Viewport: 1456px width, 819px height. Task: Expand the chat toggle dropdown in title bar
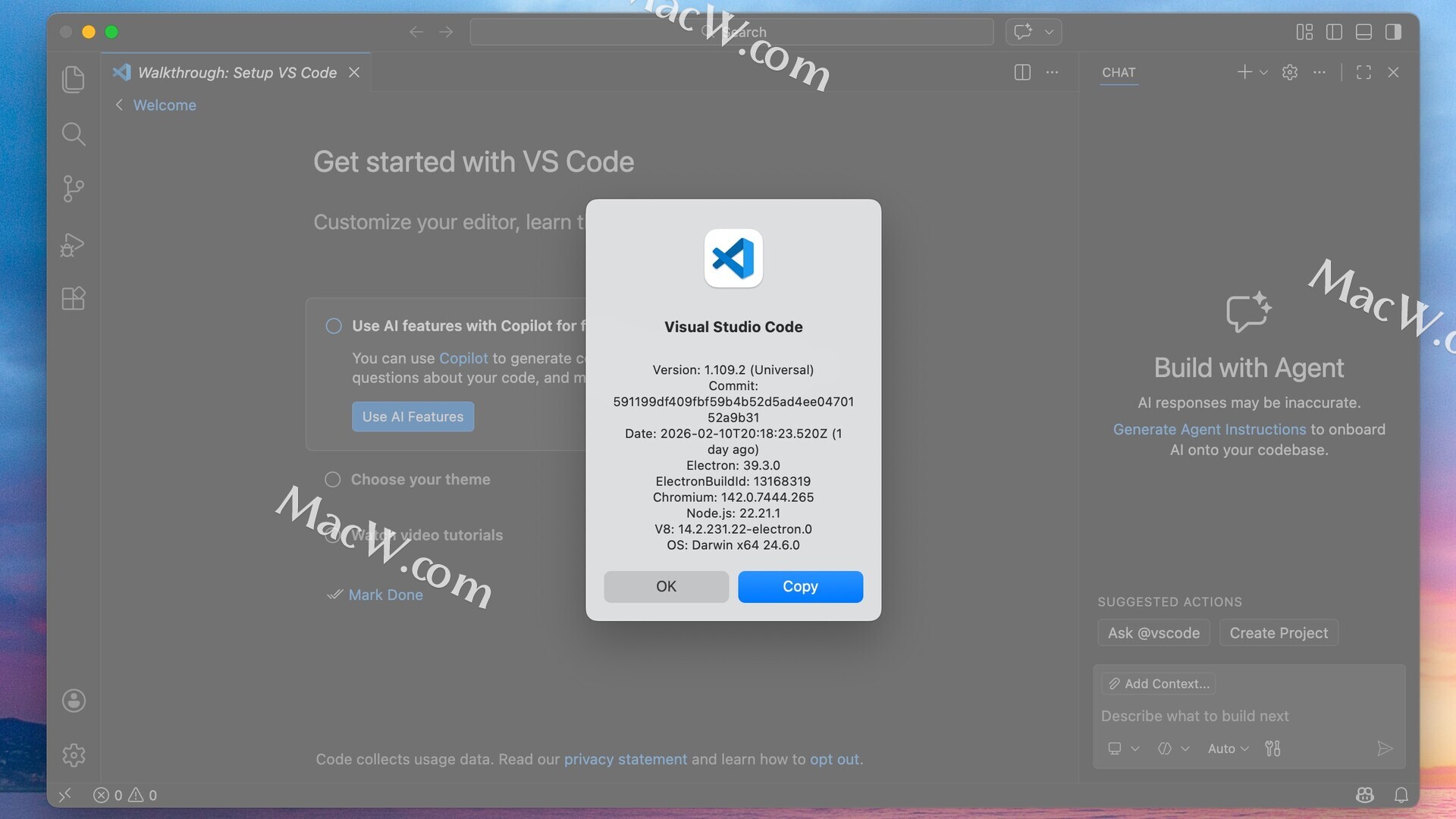(1049, 32)
